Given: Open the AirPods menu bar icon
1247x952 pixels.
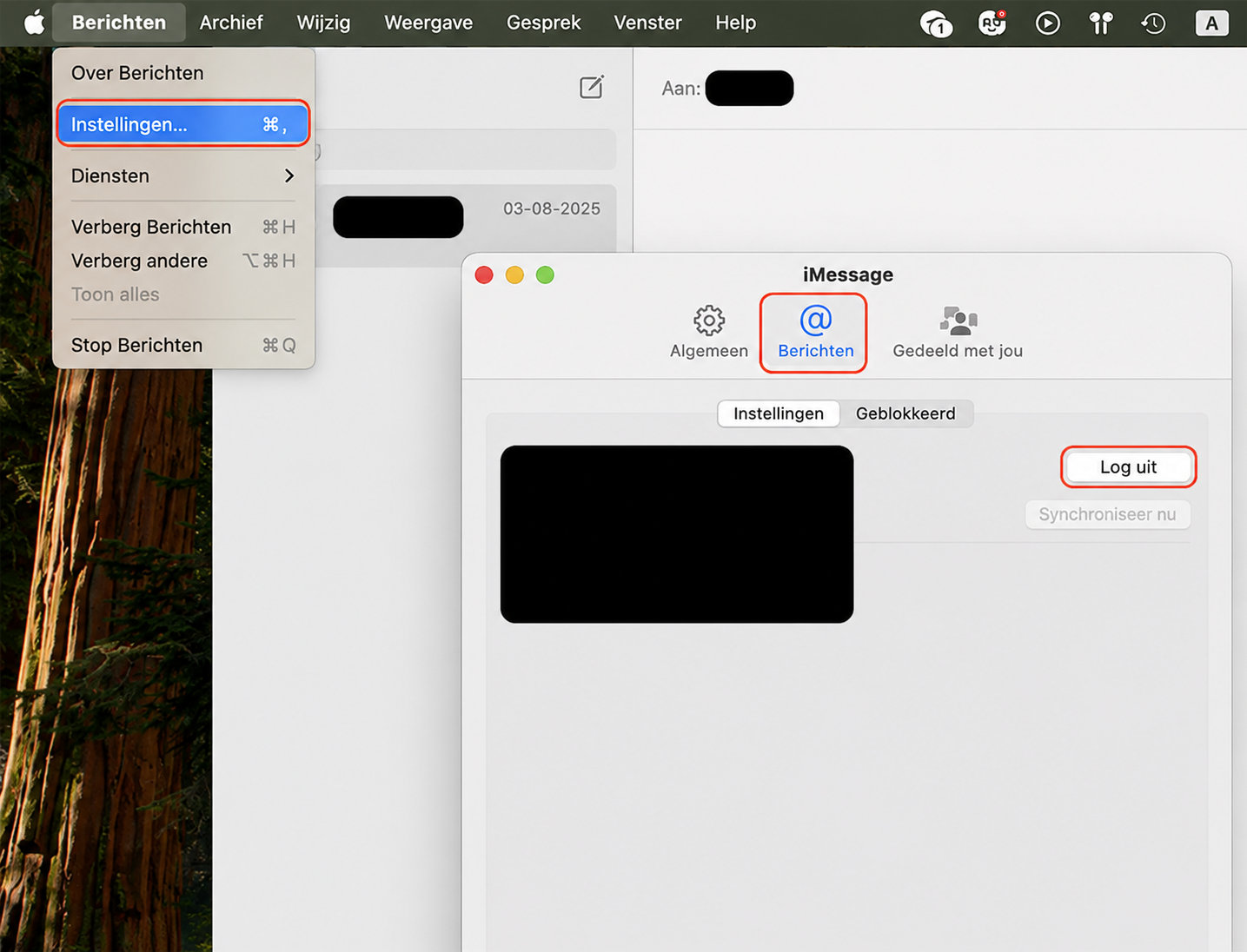Looking at the screenshot, I should pyautogui.click(x=1101, y=23).
